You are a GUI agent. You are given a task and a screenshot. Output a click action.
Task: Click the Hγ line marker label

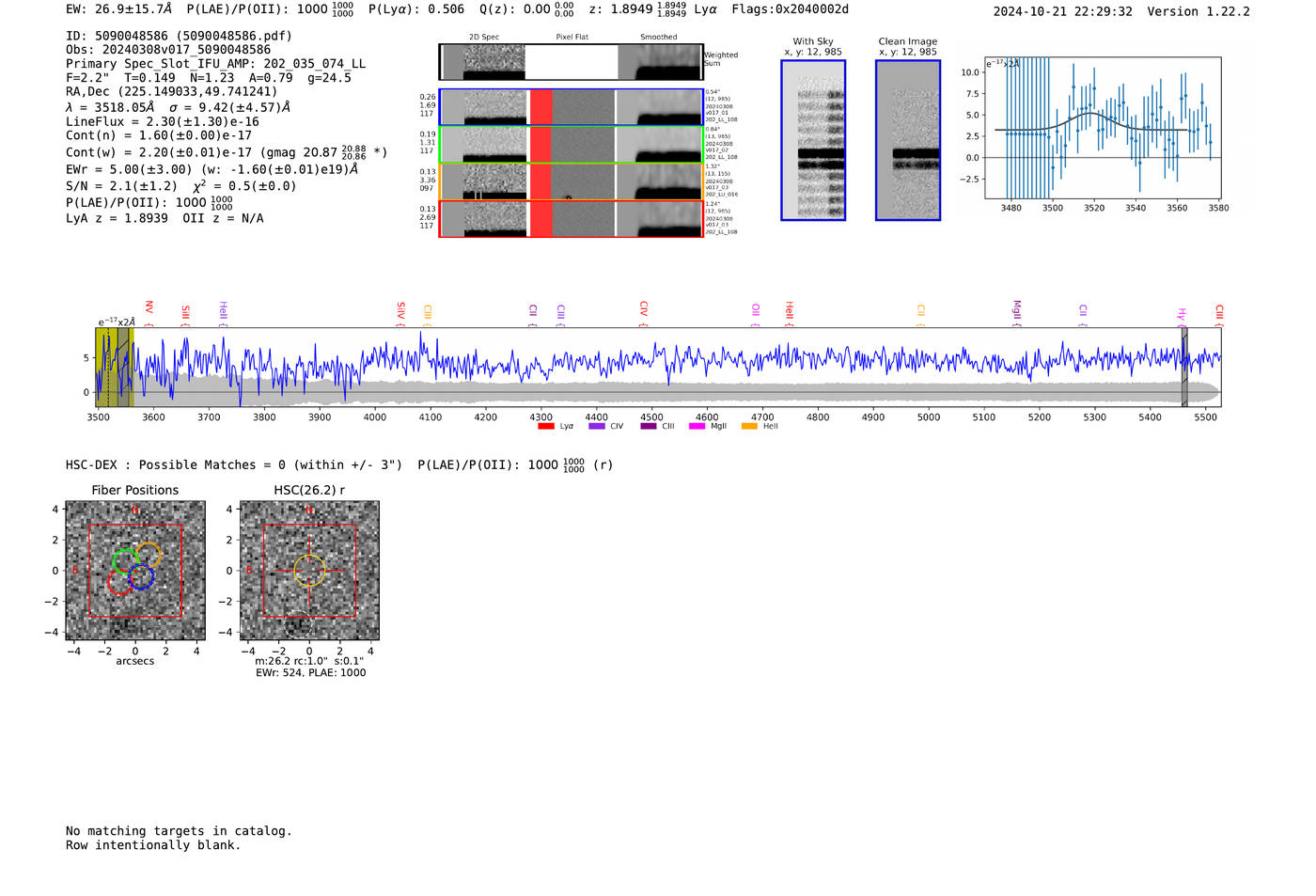coord(1182,314)
